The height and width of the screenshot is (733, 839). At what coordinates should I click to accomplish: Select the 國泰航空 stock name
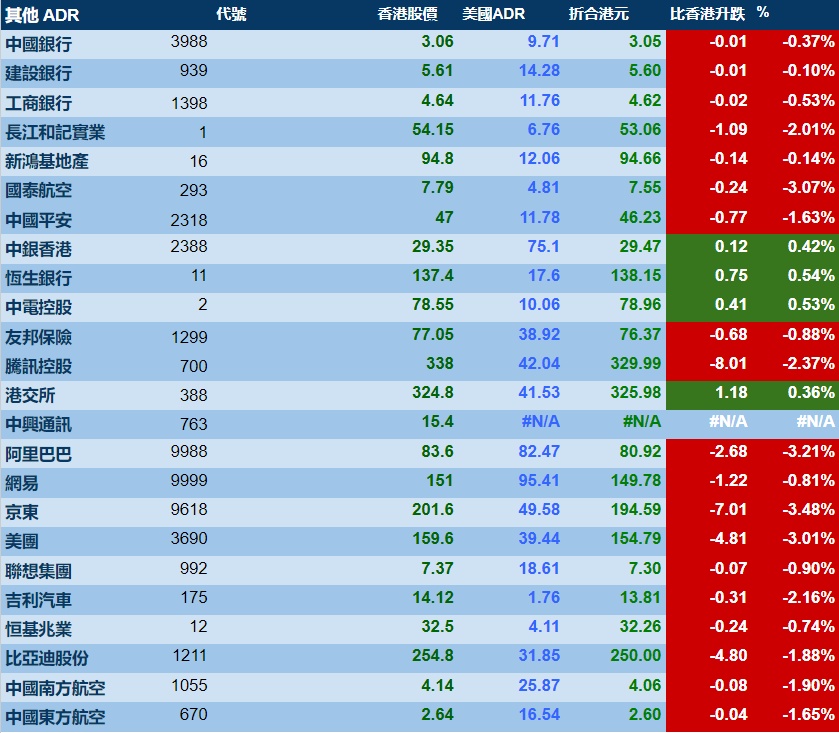click(39, 190)
